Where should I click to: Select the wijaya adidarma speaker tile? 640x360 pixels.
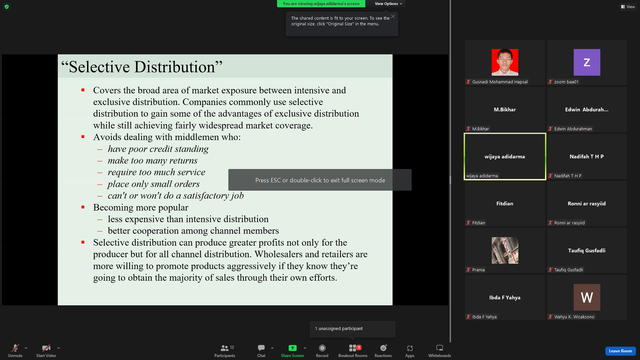point(505,156)
